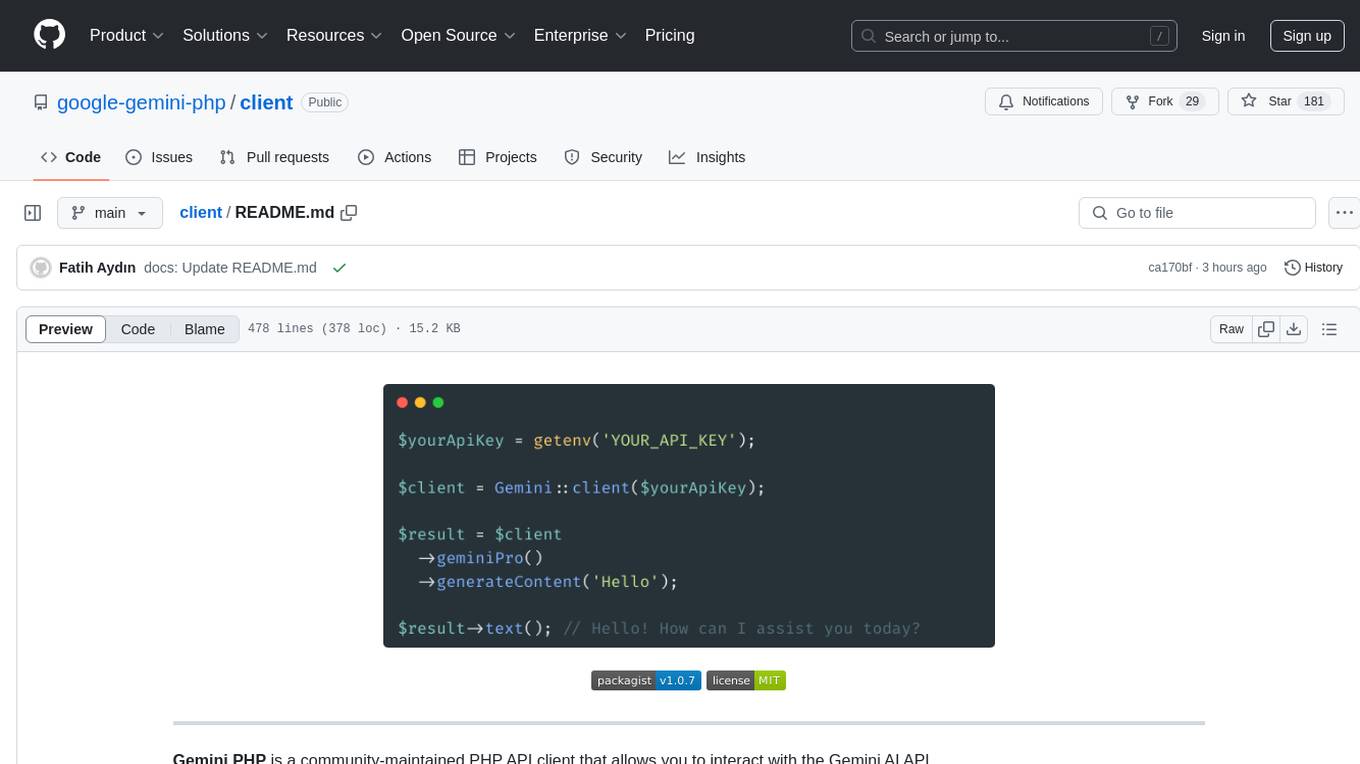1360x764 pixels.
Task: Go to client breadcrumb folder
Action: pos(201,212)
